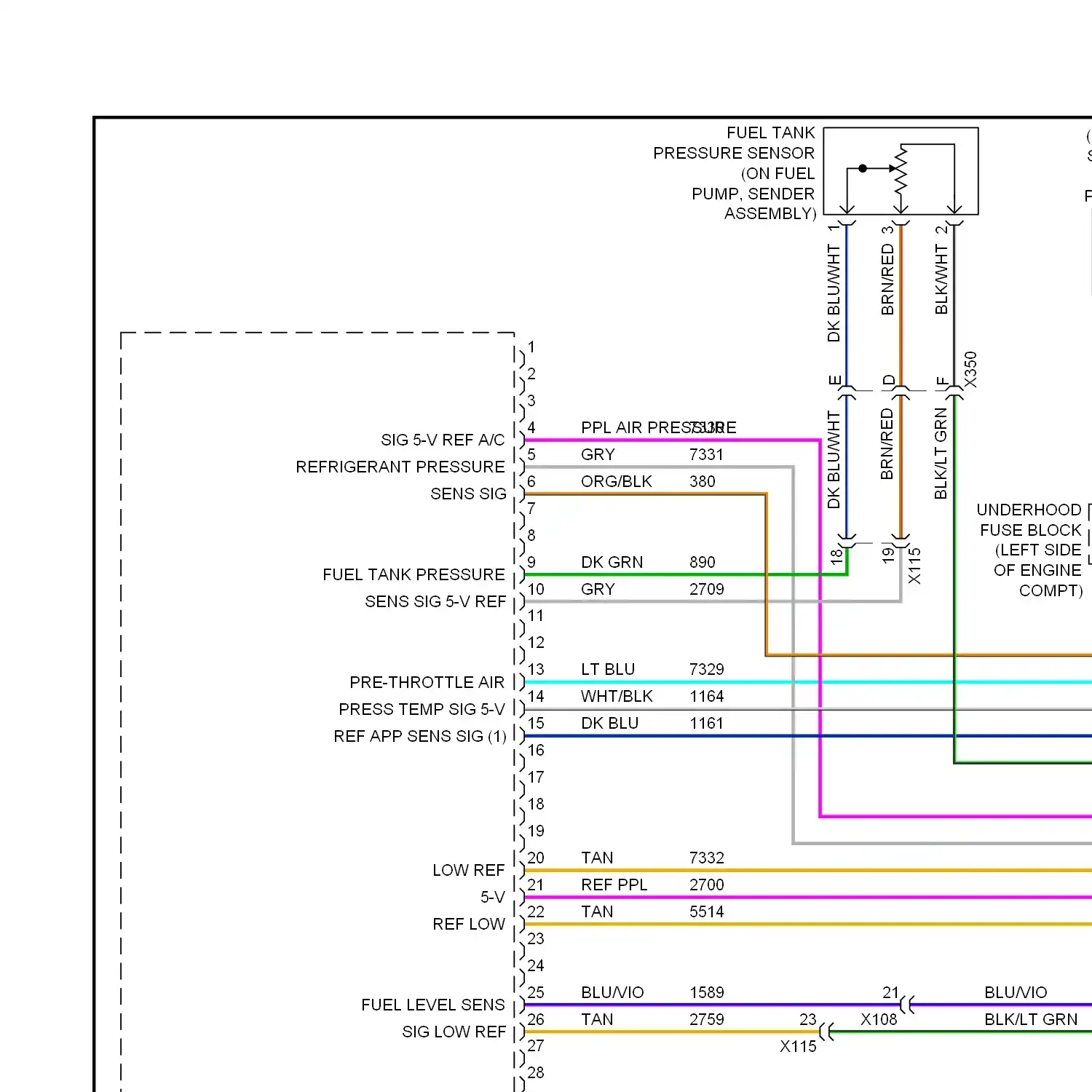Click circuit number "5514"
Viewport: 1092px width, 1092px height.
pyautogui.click(x=707, y=911)
